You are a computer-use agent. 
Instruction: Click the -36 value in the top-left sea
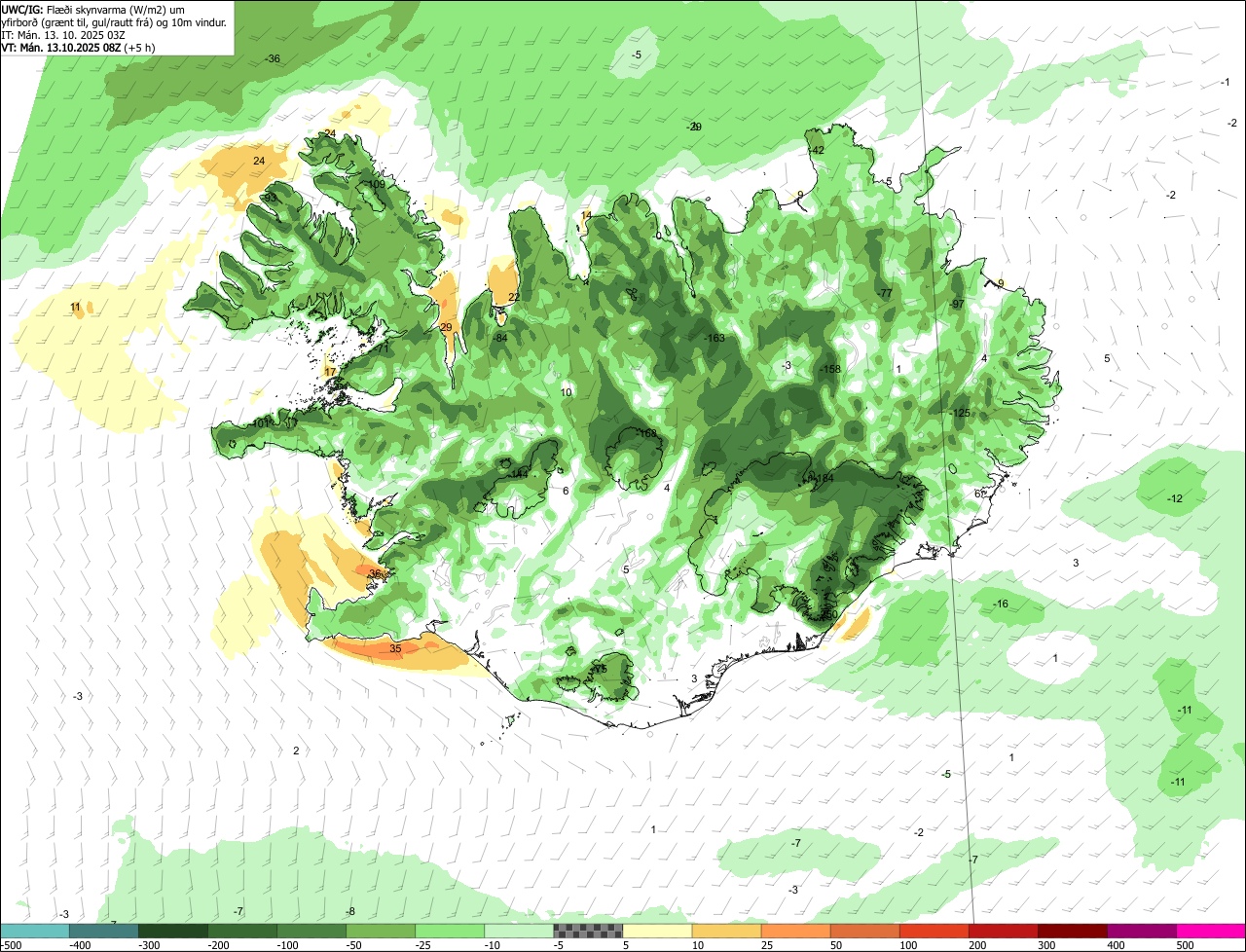273,58
